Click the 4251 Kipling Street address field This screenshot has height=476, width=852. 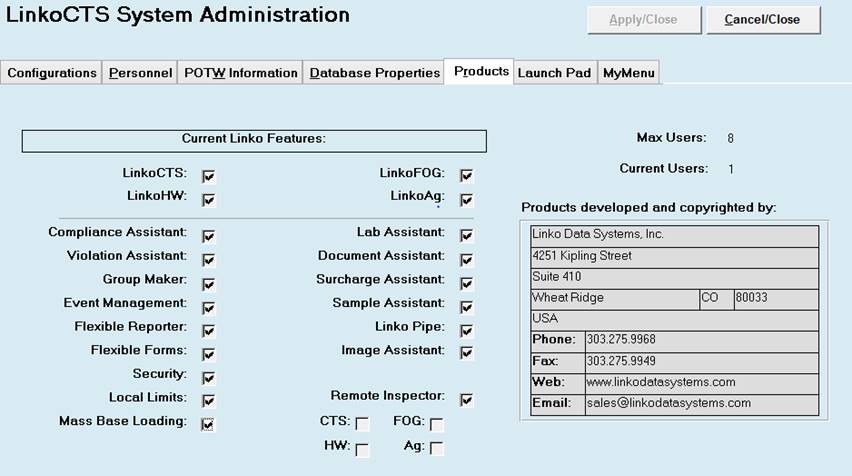click(674, 258)
